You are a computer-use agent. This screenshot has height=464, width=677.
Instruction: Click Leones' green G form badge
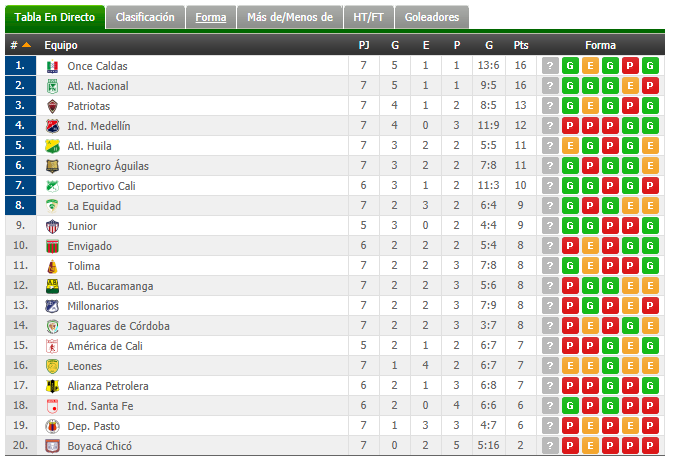(610, 366)
